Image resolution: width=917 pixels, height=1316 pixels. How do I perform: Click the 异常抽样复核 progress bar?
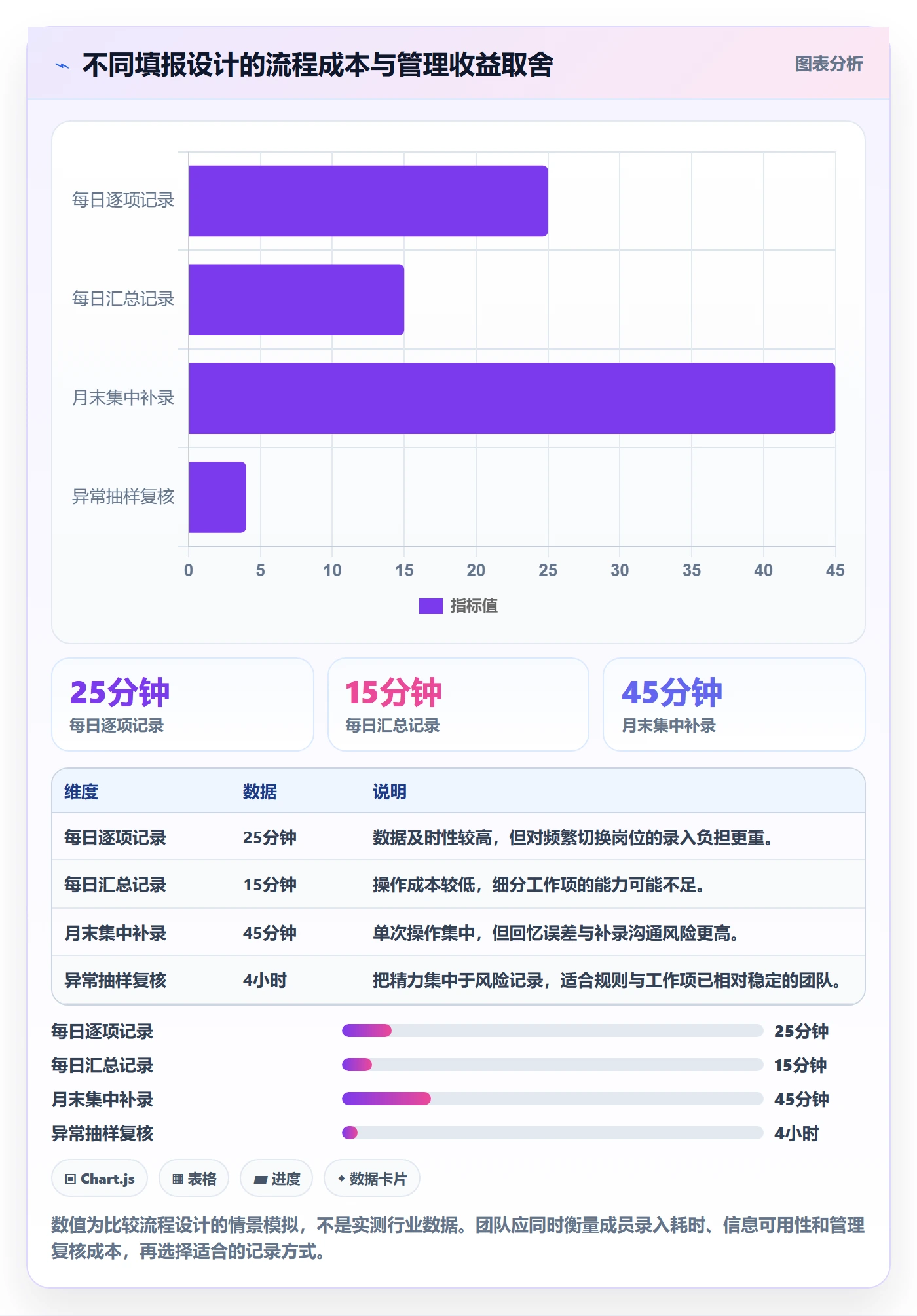click(x=553, y=1133)
